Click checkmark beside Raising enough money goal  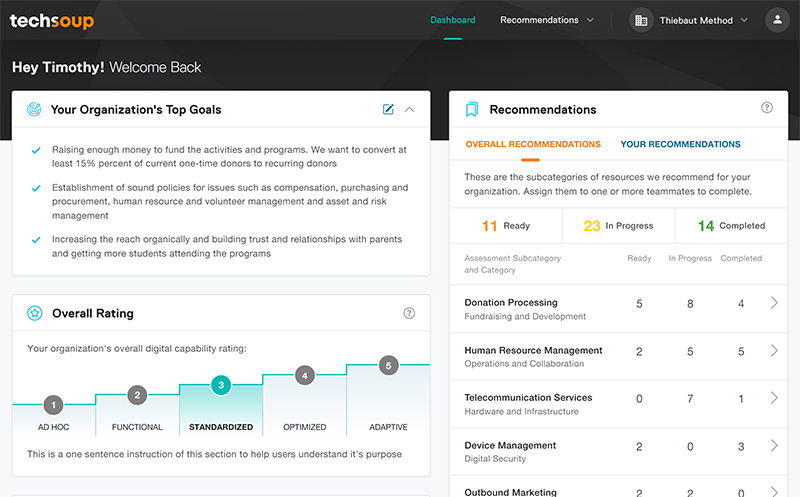[x=36, y=151]
